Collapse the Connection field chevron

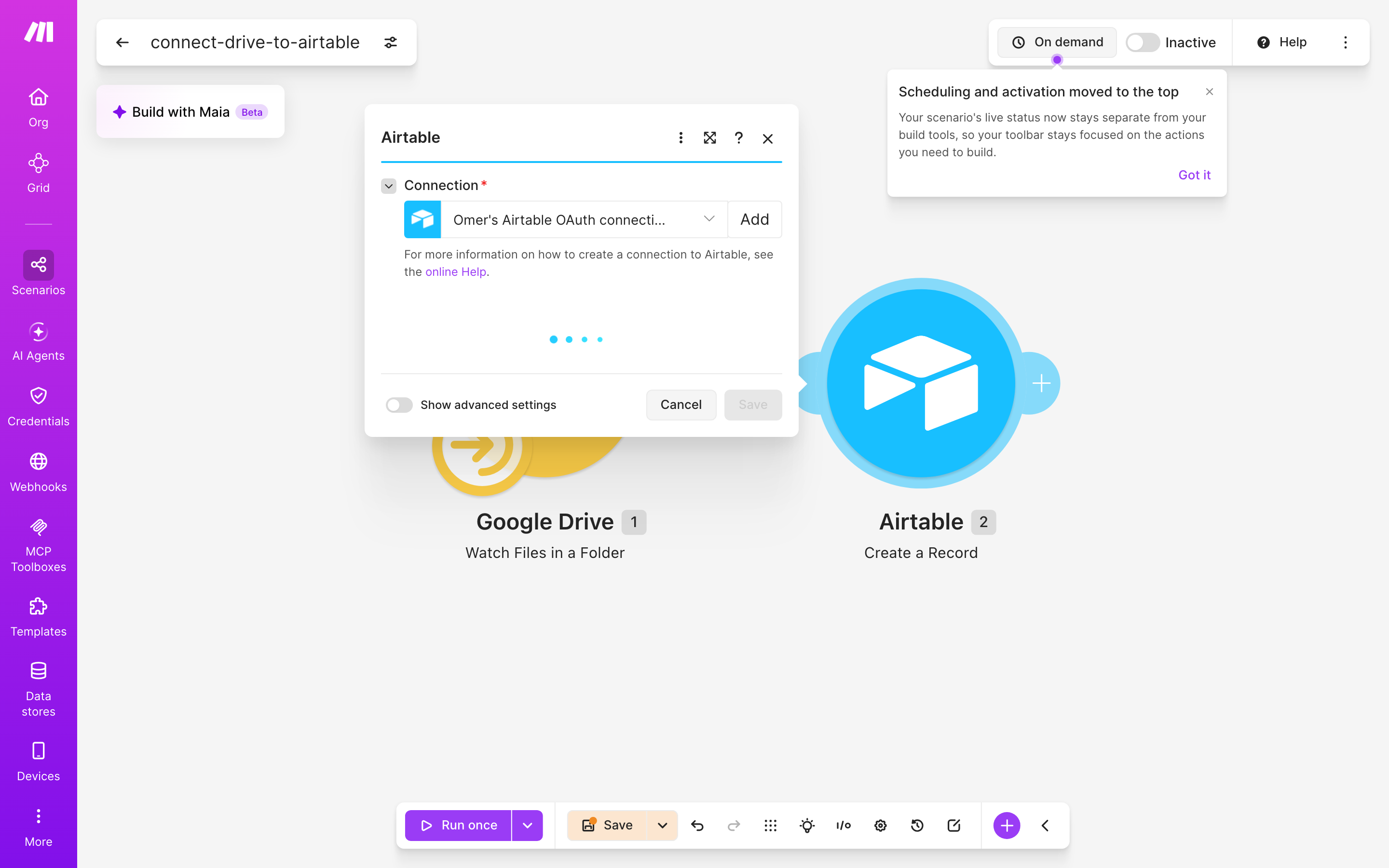(x=389, y=186)
